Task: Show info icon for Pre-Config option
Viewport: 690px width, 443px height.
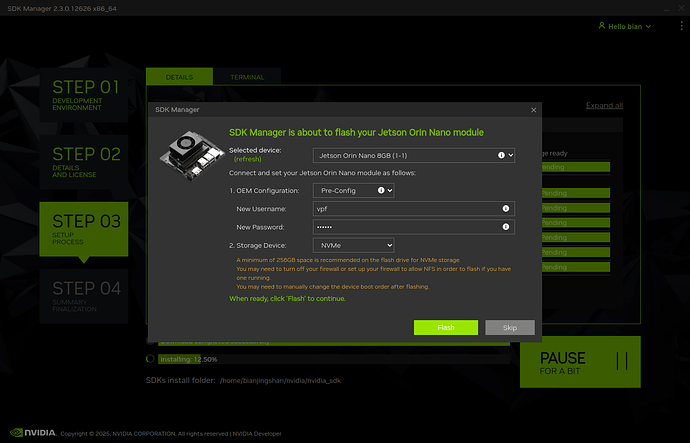Action: click(381, 190)
